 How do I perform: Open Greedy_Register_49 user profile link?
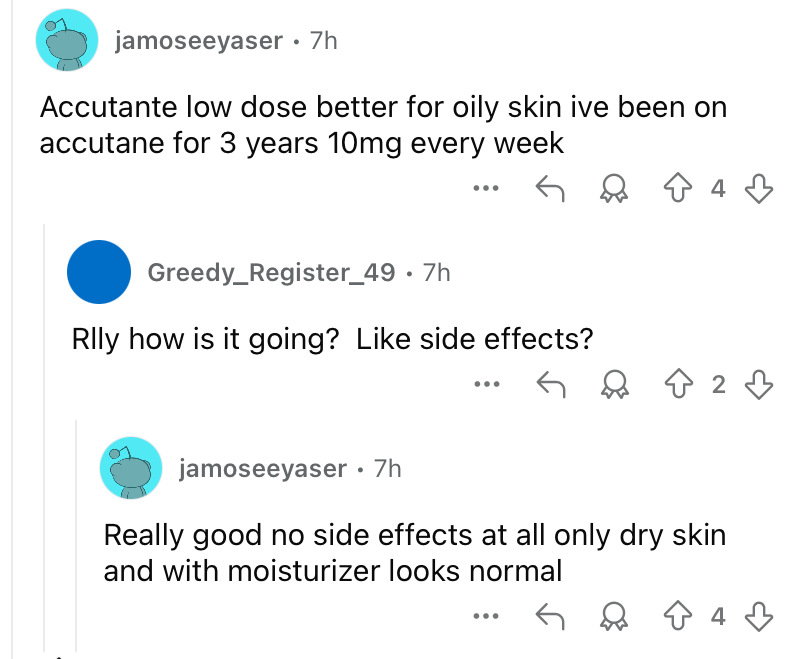(x=271, y=273)
